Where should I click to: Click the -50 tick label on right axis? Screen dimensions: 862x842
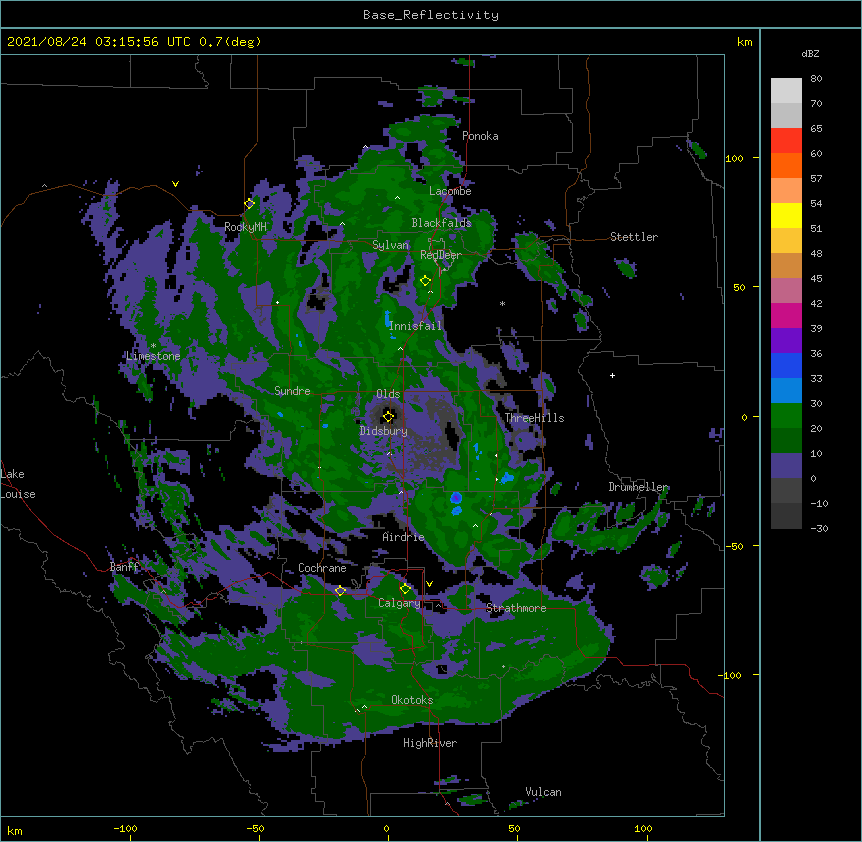coord(734,546)
